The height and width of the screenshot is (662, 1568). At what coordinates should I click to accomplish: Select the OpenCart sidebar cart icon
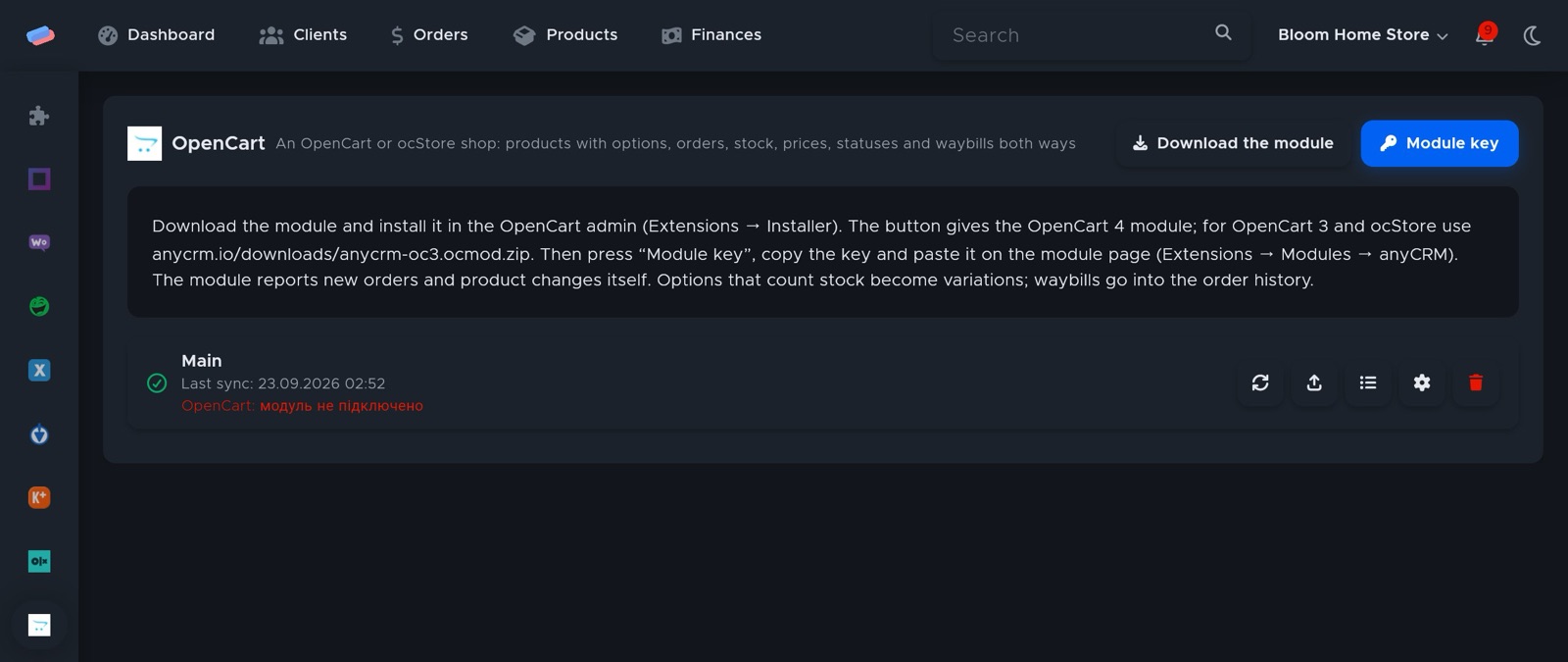point(39,625)
